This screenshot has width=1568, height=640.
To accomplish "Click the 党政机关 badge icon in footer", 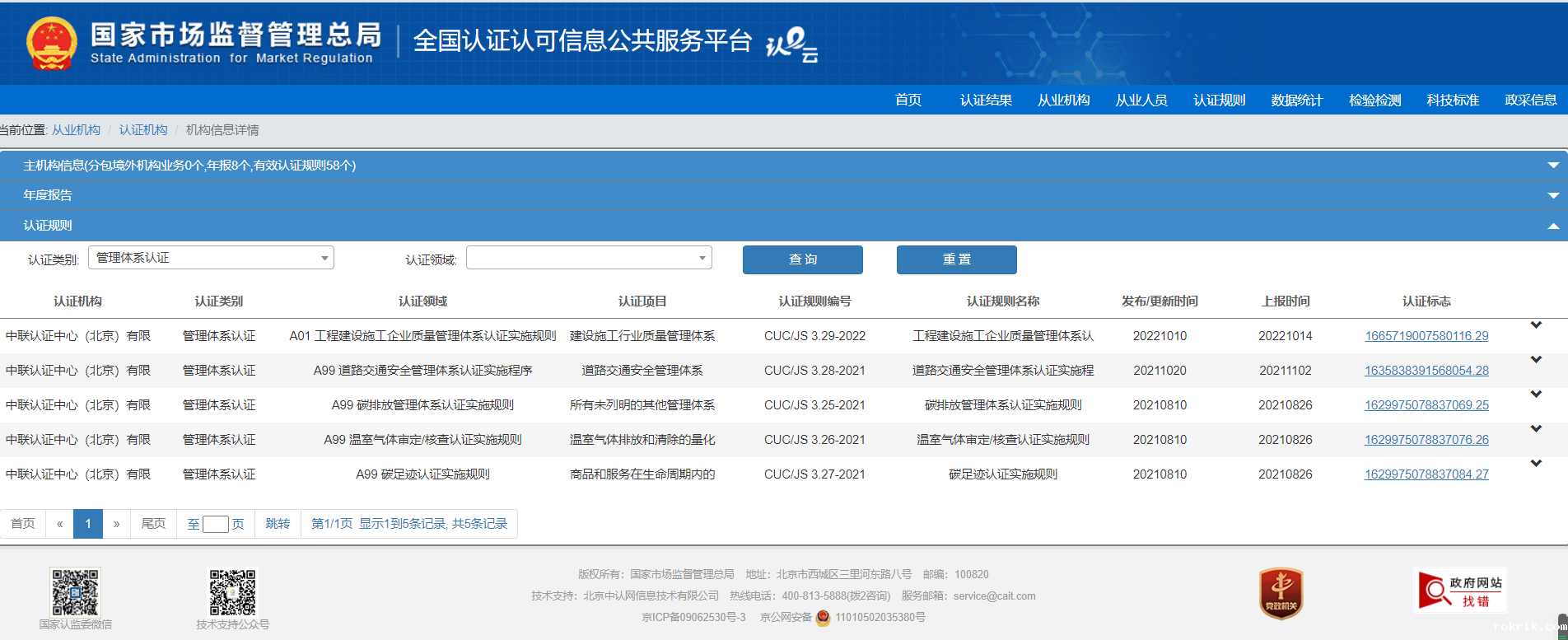I will coord(1281,593).
